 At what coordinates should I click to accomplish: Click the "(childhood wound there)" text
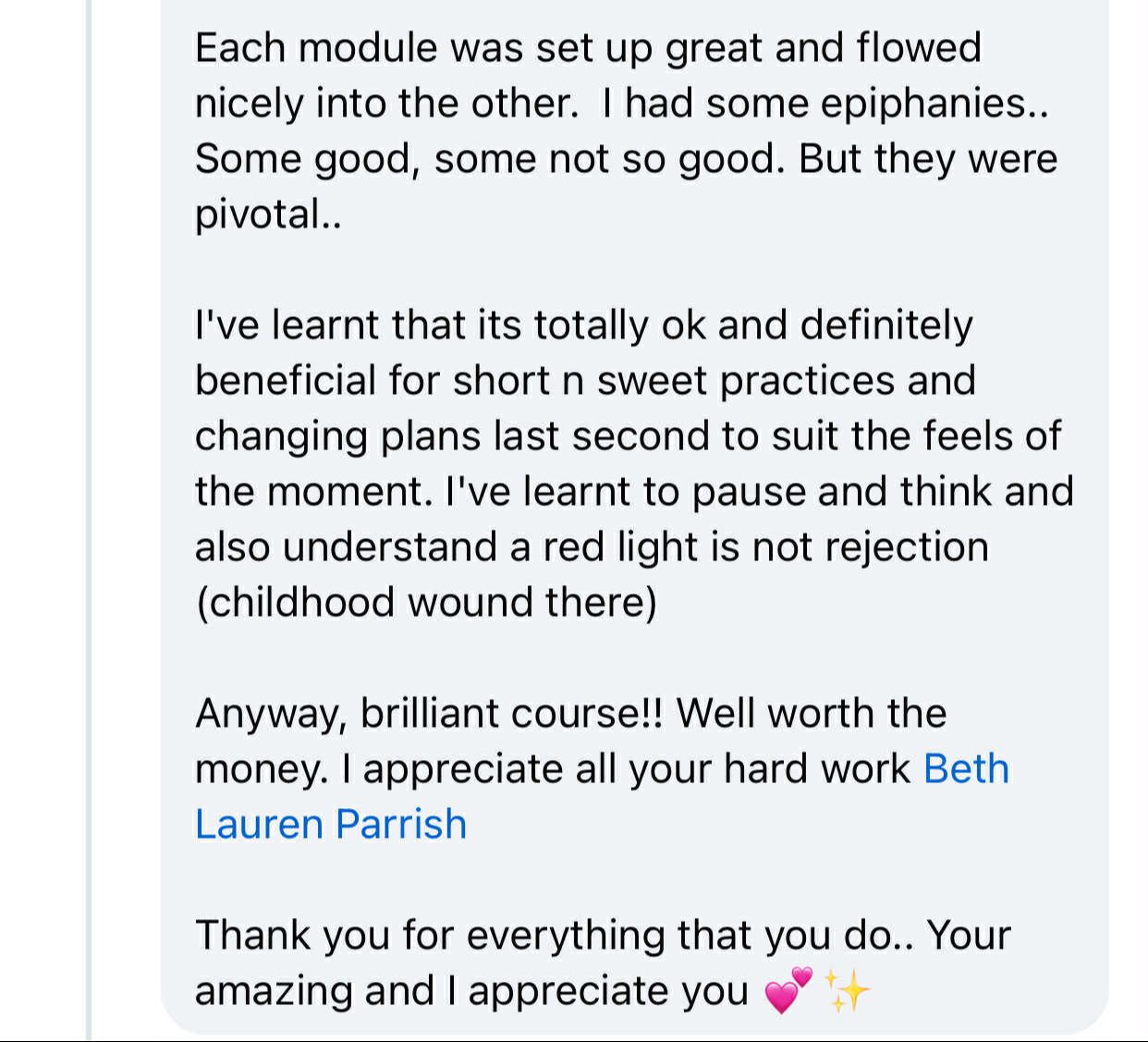426,602
